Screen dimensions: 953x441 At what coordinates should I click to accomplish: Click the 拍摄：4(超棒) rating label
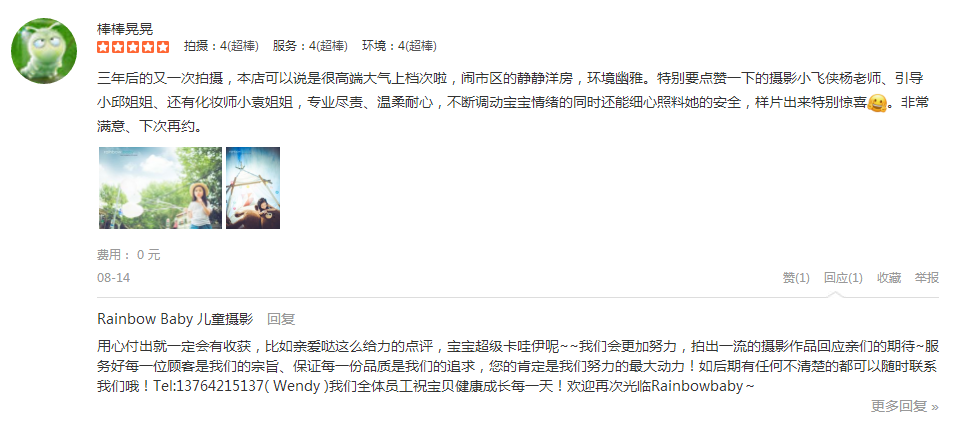point(221,46)
